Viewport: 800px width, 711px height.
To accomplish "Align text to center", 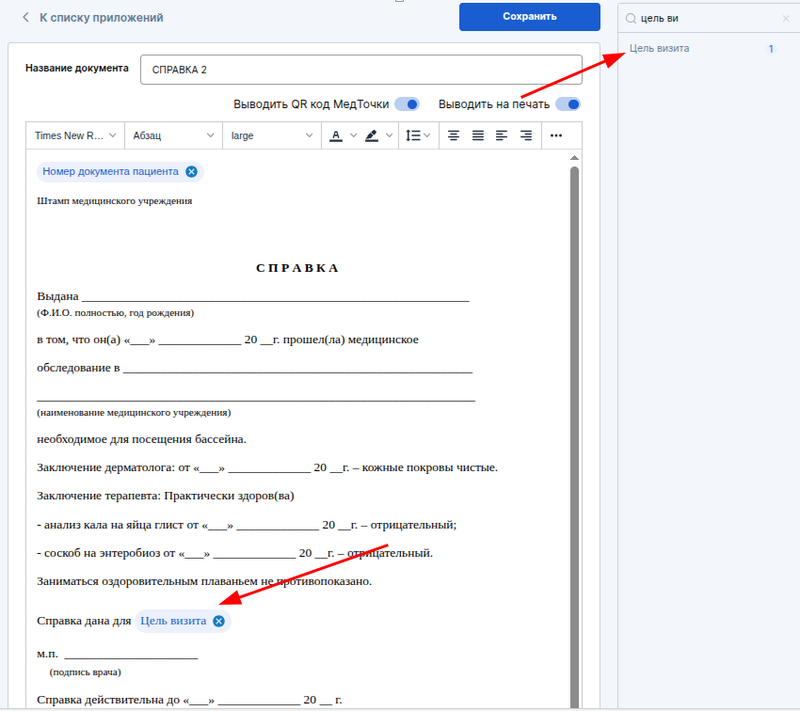I will tap(453, 136).
